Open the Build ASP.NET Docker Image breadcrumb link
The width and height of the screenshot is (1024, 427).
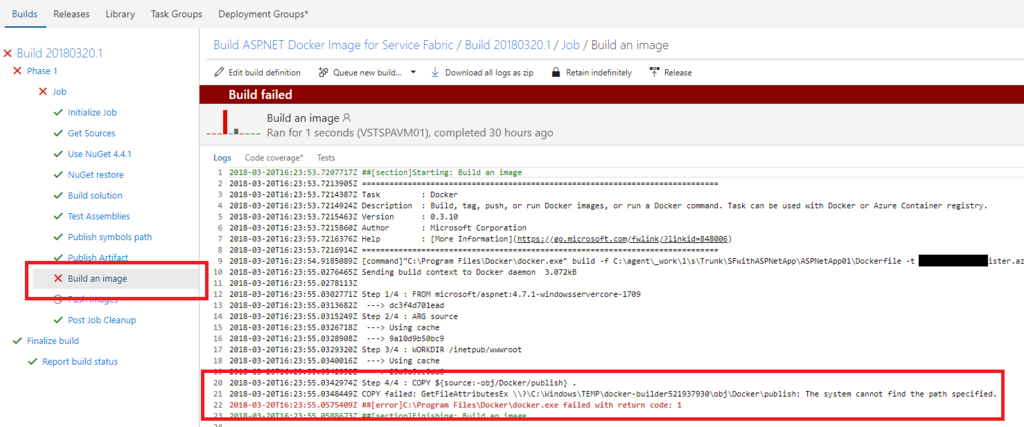334,45
